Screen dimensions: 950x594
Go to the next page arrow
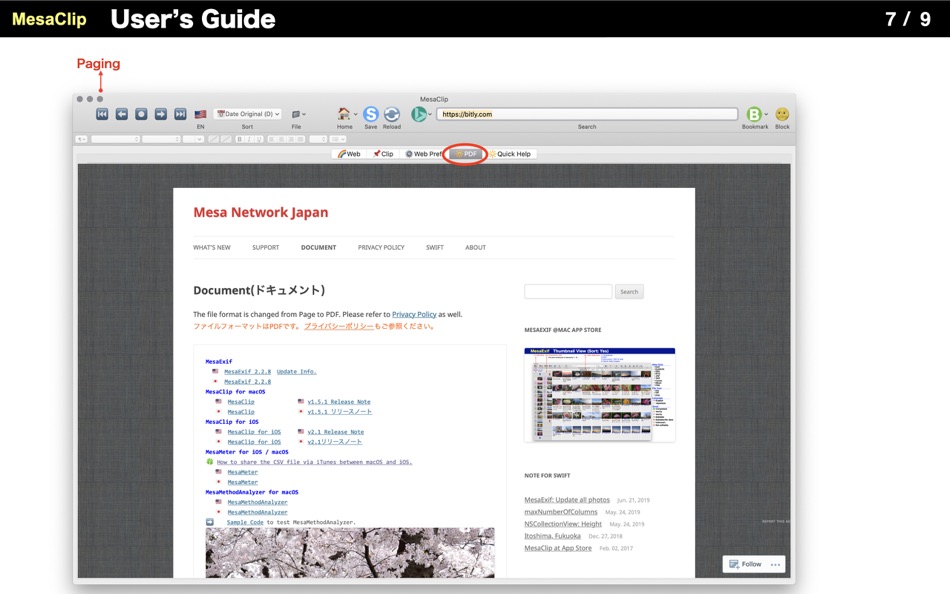click(x=161, y=114)
